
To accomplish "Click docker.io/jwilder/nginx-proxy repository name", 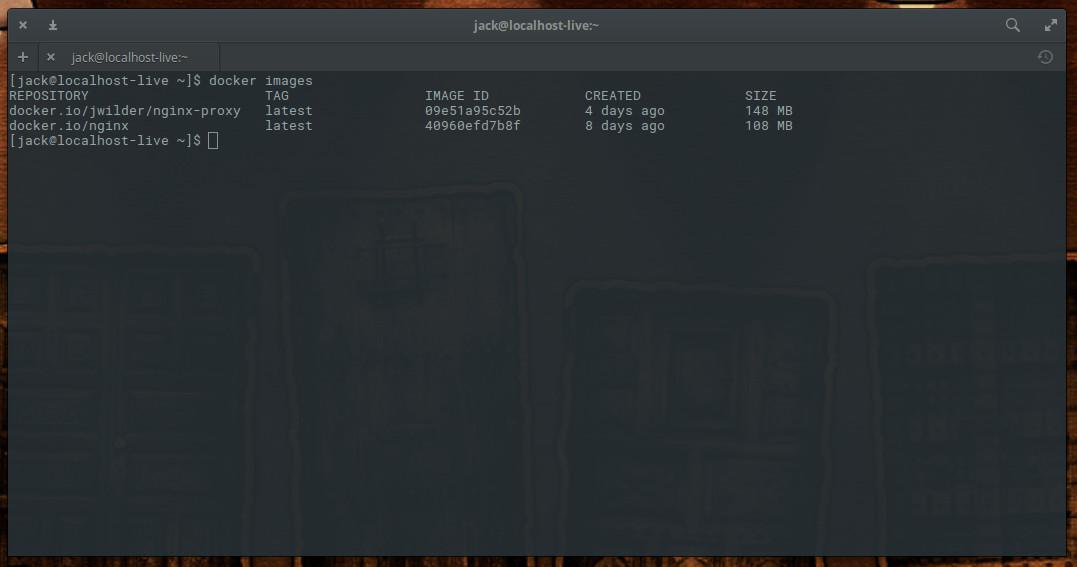I will pos(125,111).
